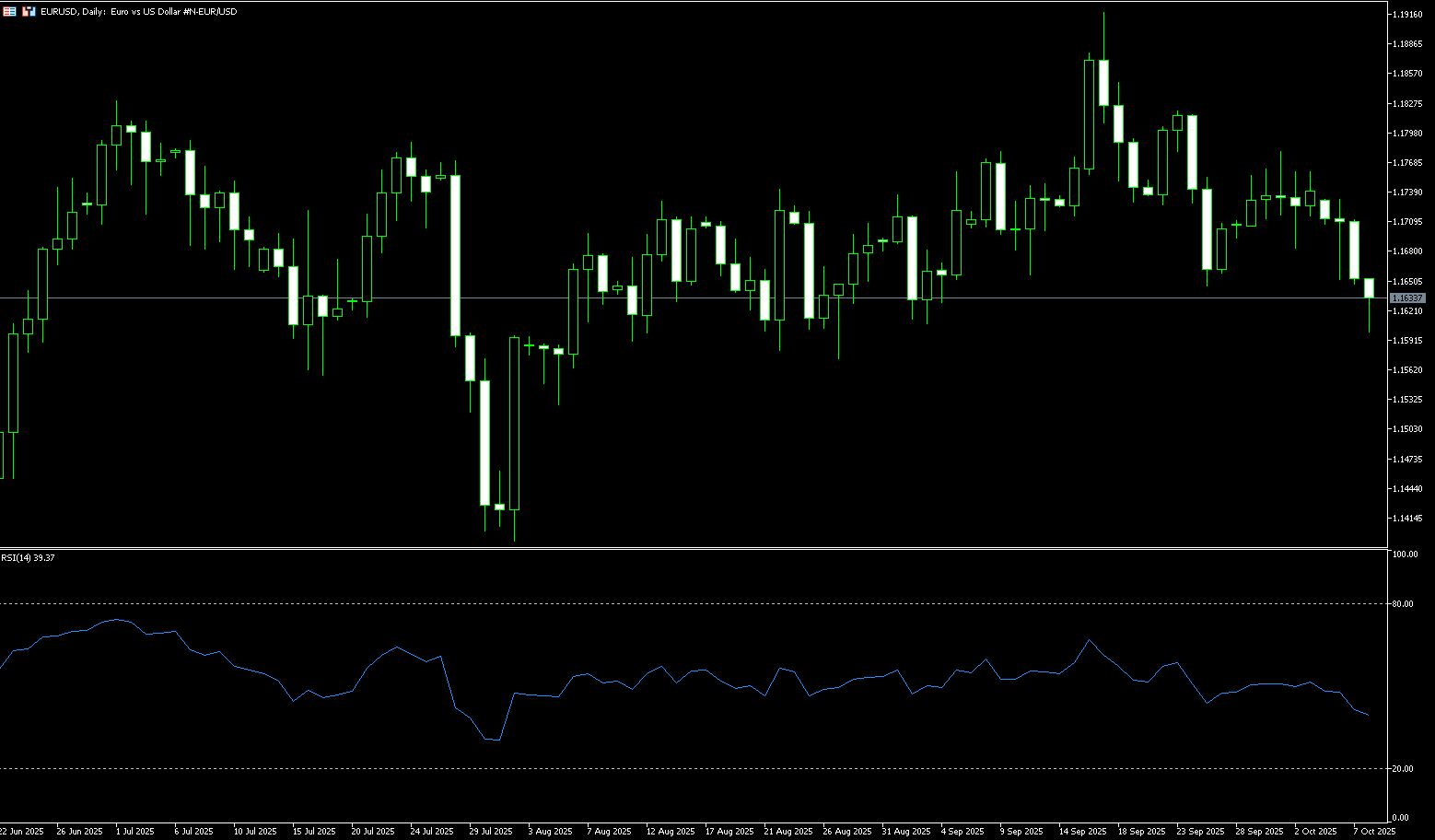This screenshot has width=1435, height=840.
Task: Select the 29 Jul 2025 date marker
Action: pos(490,832)
